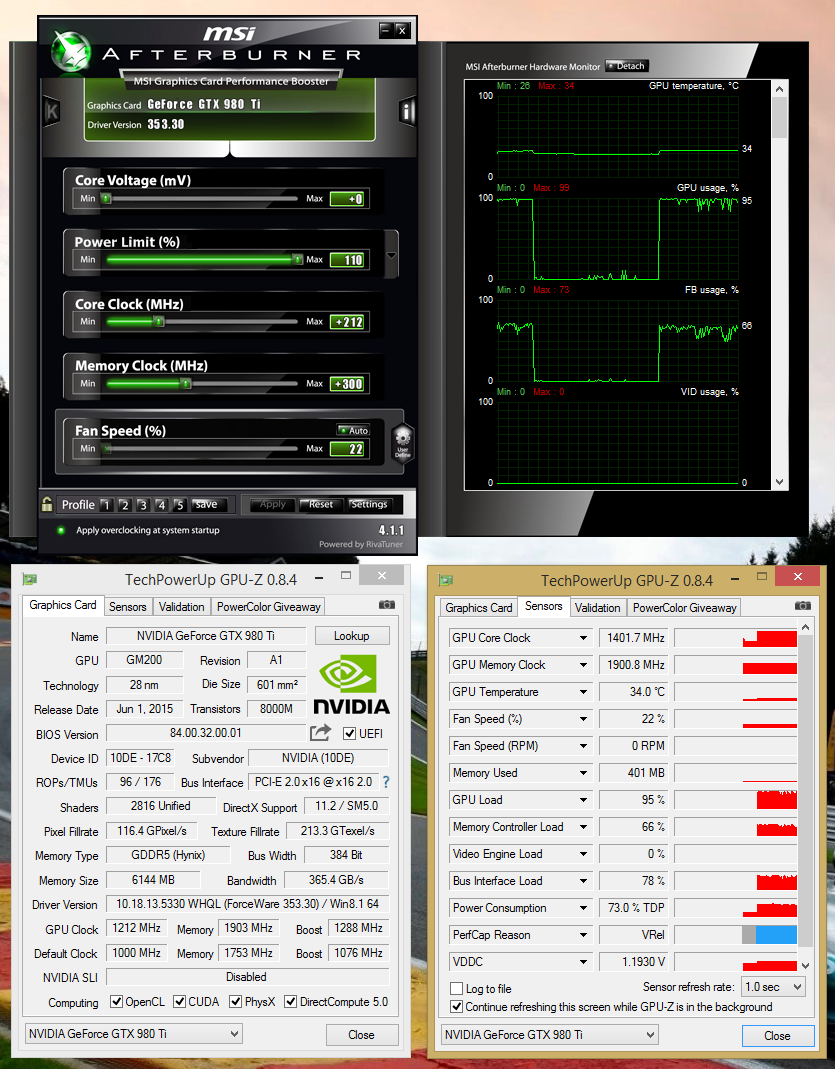Click the Afterburner K (Kombustor) side button

click(52, 111)
